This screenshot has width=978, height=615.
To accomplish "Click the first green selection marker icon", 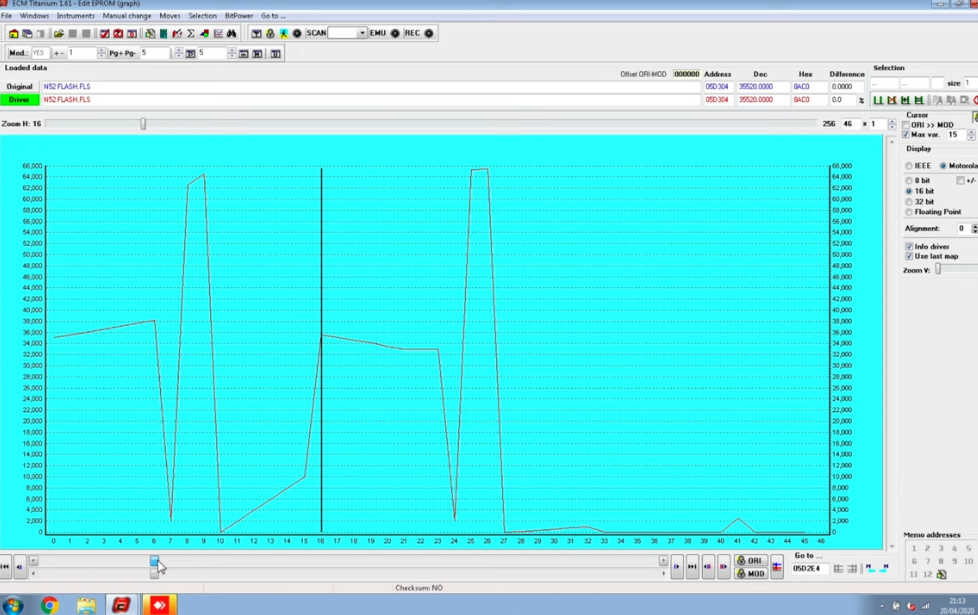I will [878, 100].
